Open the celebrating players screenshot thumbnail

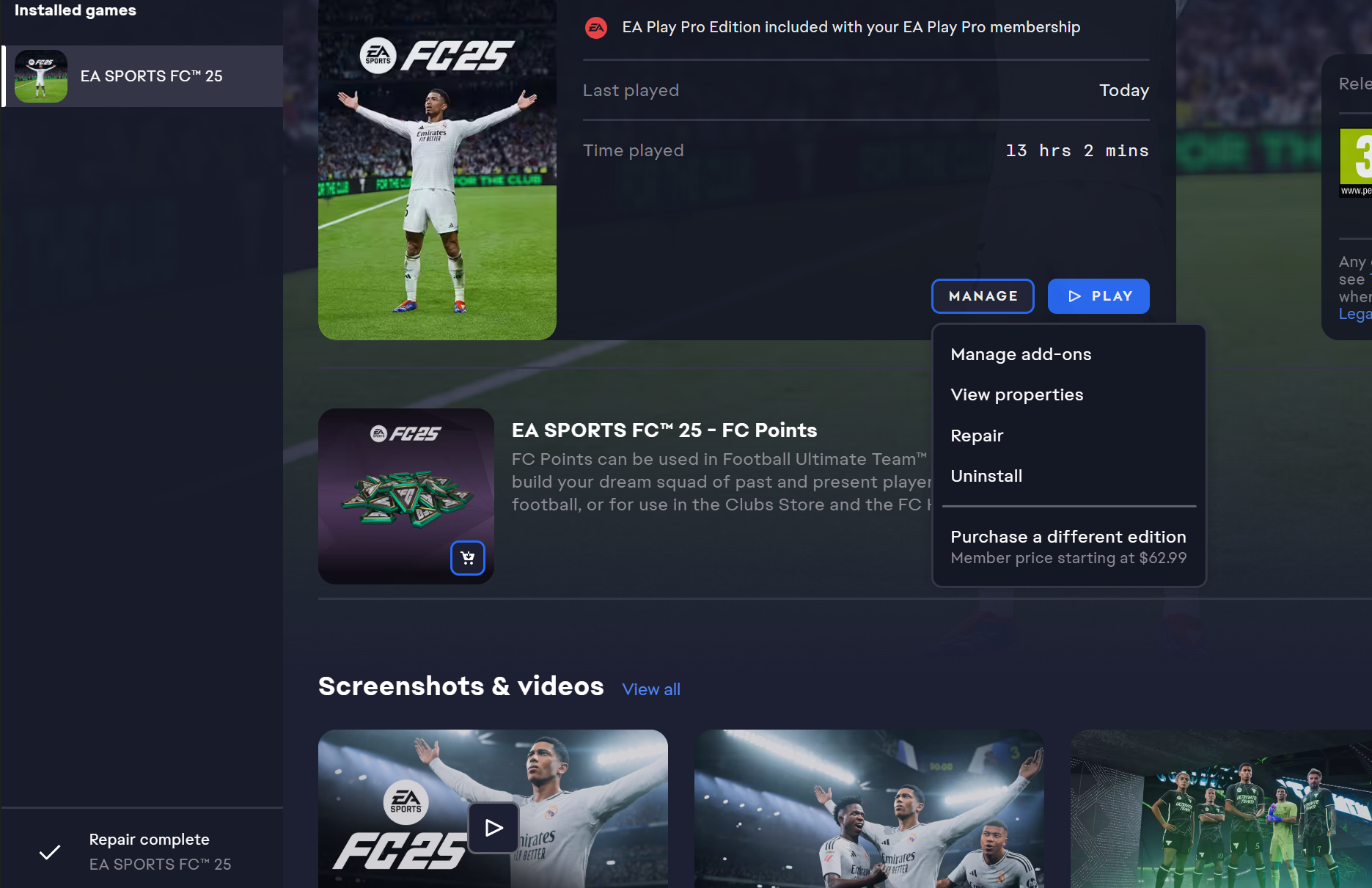[x=869, y=809]
